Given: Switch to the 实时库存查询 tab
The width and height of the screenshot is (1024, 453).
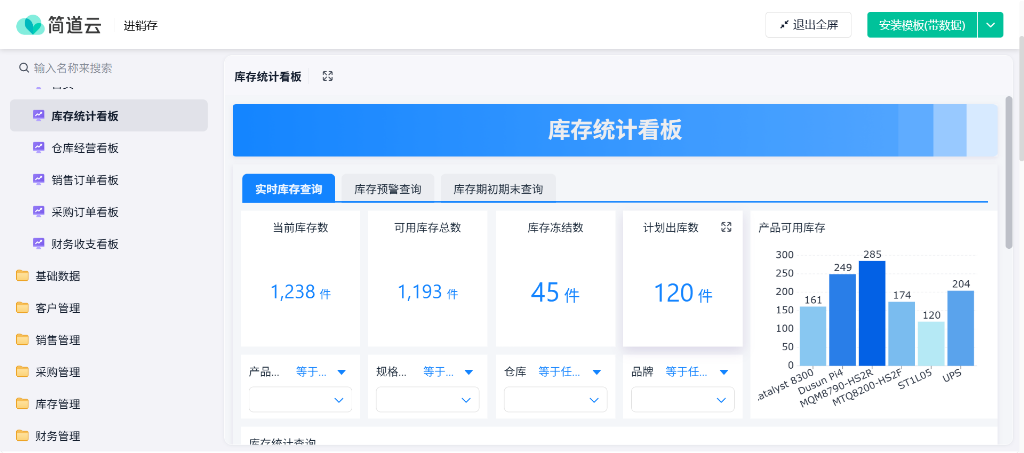Looking at the screenshot, I should click(x=289, y=189).
